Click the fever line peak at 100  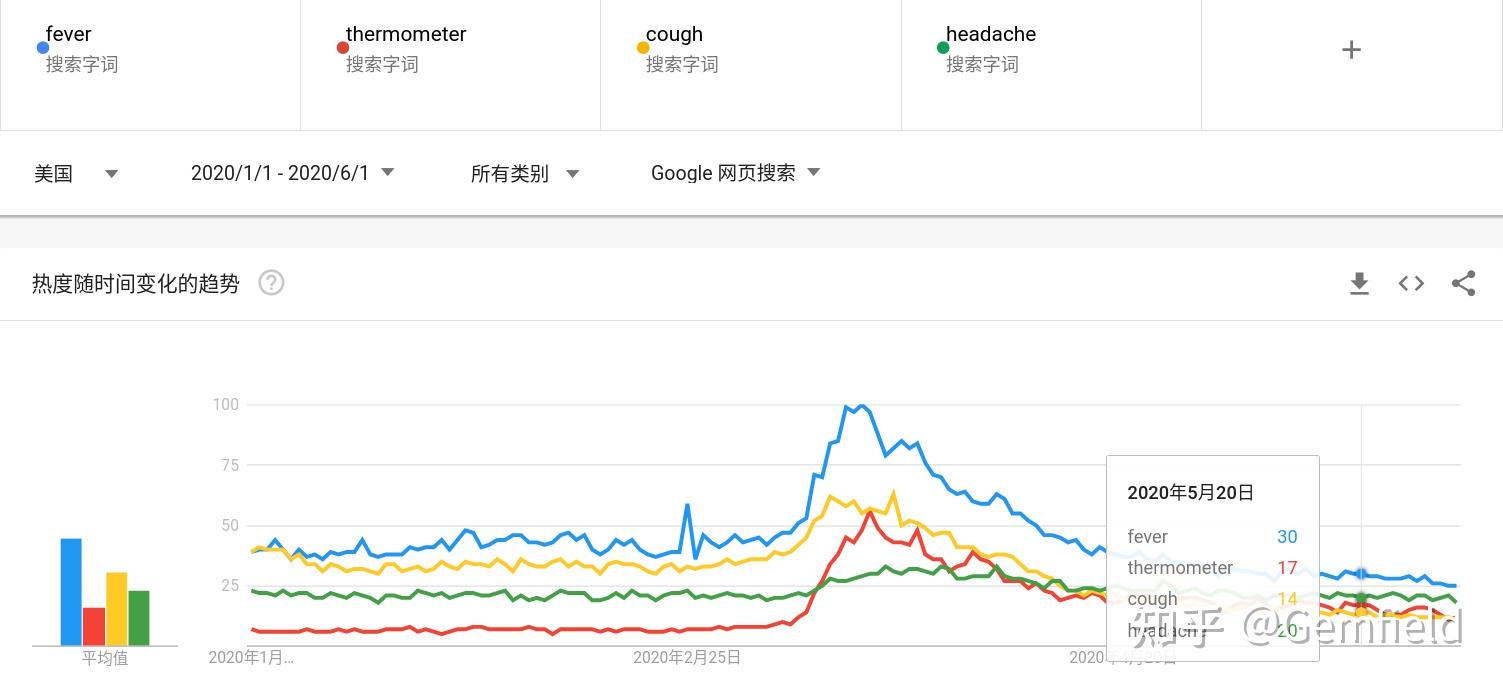pyautogui.click(x=861, y=405)
